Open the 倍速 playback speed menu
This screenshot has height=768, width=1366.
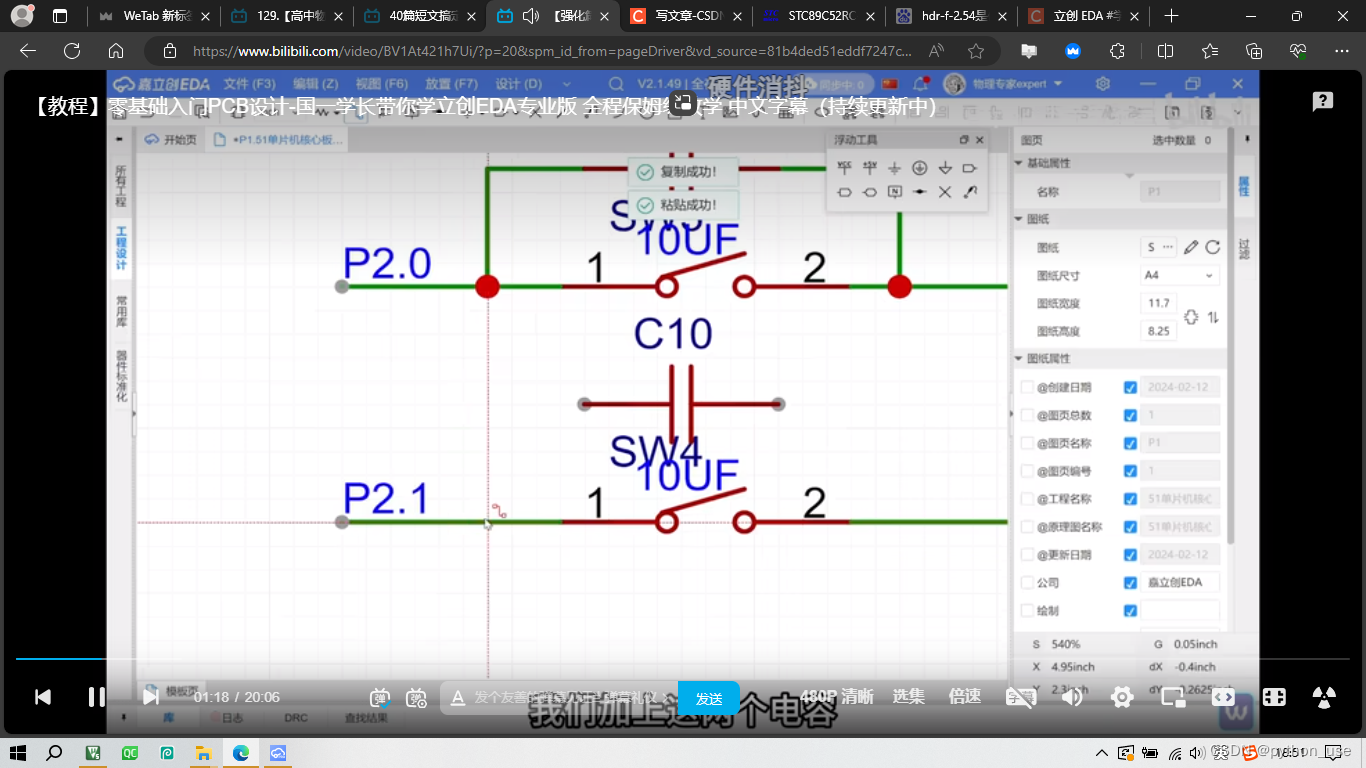coord(964,697)
